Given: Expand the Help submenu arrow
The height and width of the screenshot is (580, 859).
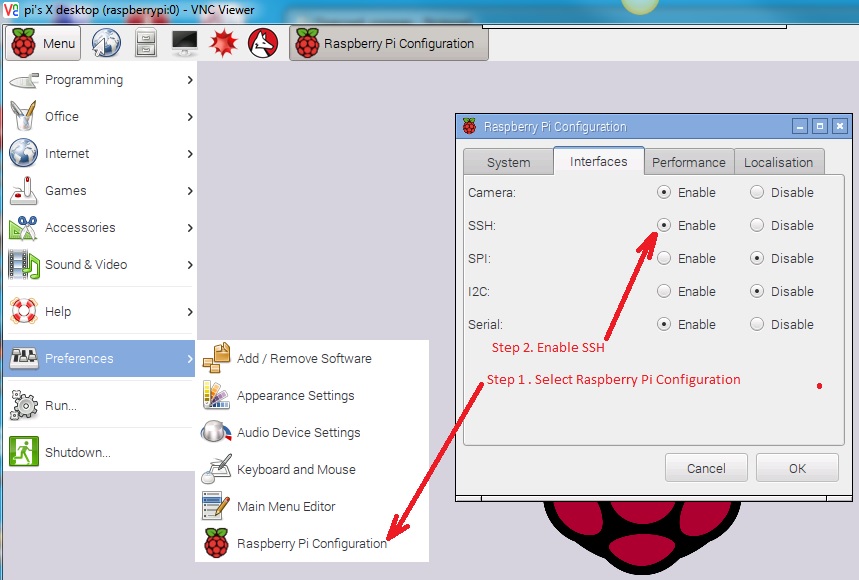Looking at the screenshot, I should 190,312.
